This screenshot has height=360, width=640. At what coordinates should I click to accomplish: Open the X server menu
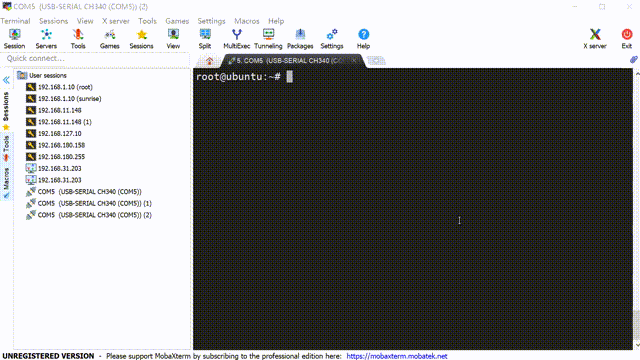(x=116, y=21)
